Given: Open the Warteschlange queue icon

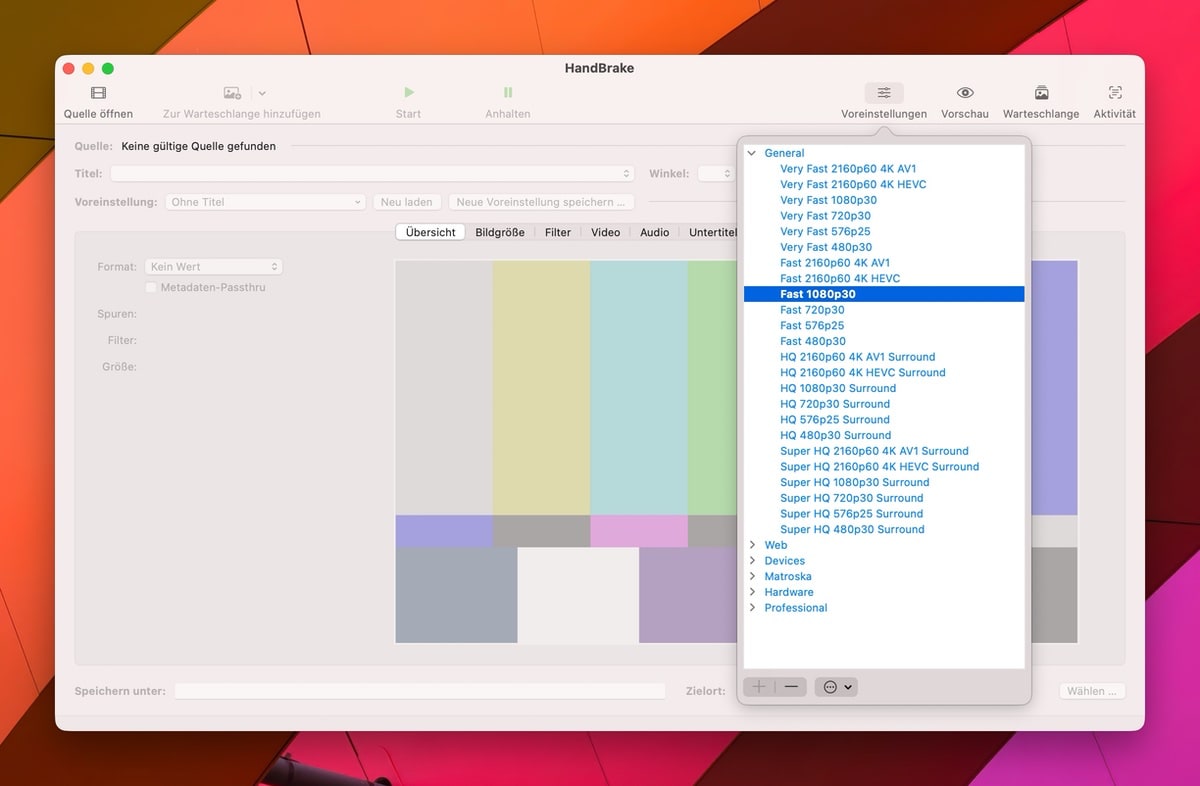Looking at the screenshot, I should click(x=1041, y=93).
